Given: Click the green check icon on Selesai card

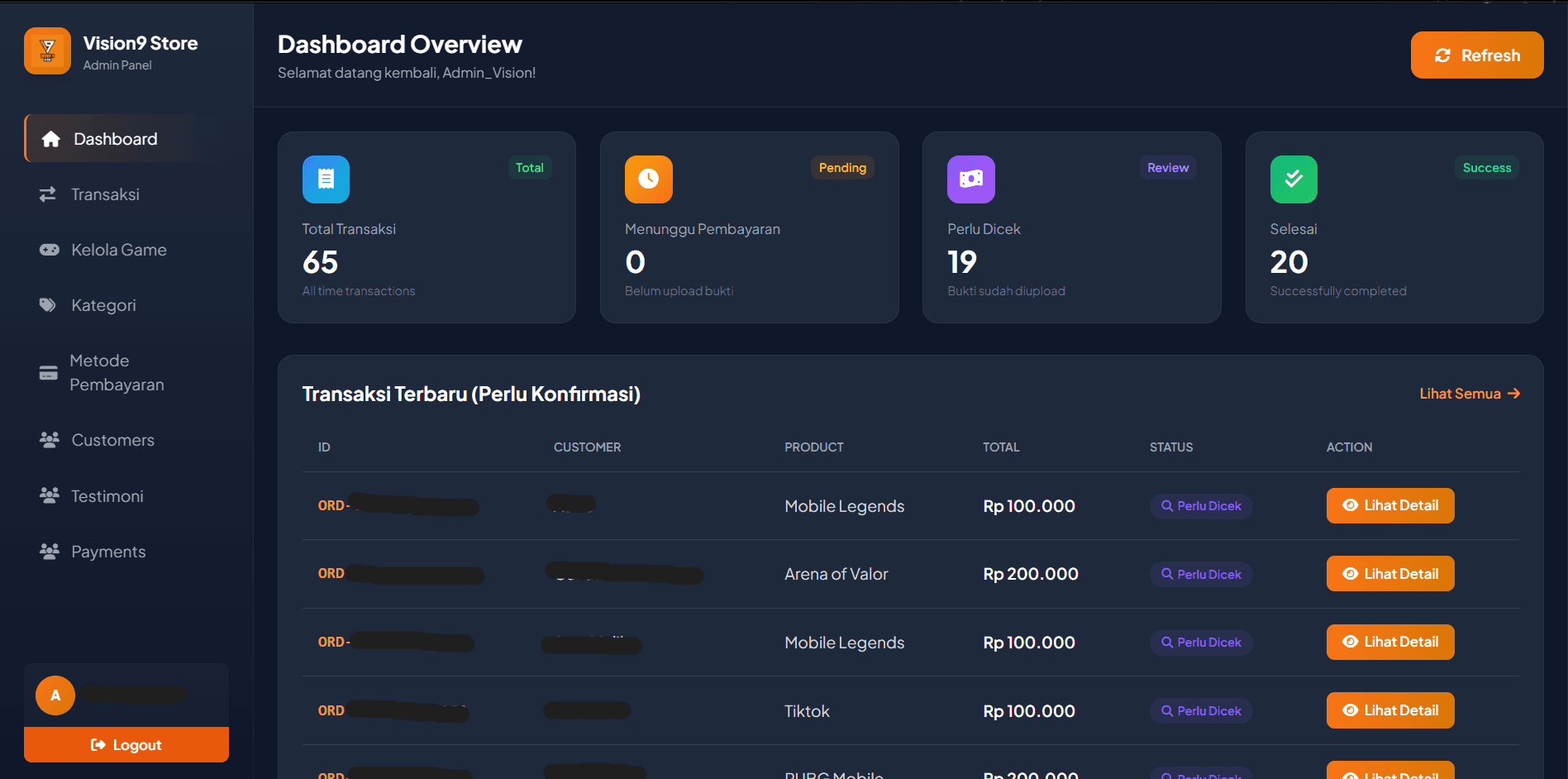Looking at the screenshot, I should 1294,179.
